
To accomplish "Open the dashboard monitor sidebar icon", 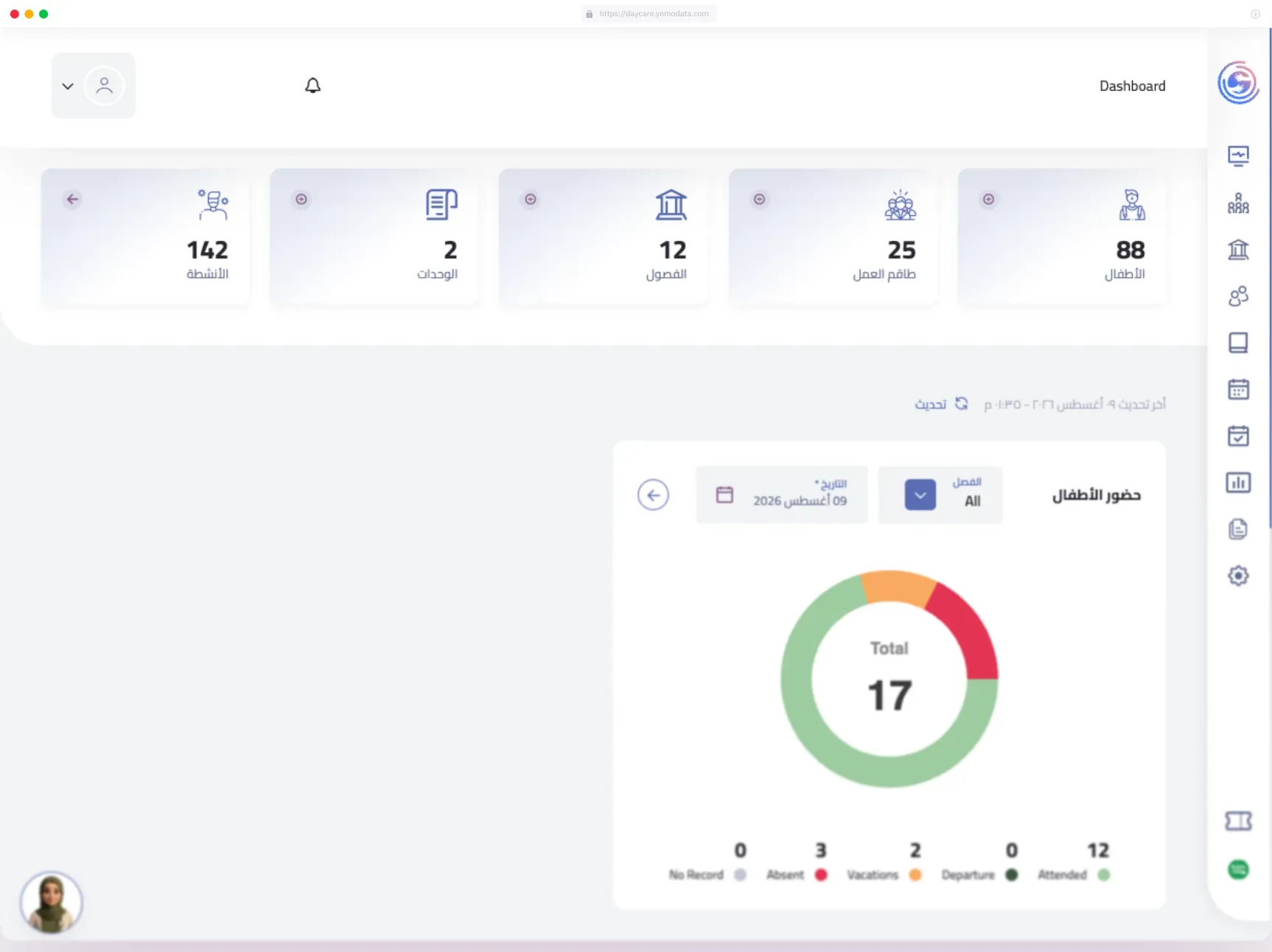I will [x=1238, y=156].
